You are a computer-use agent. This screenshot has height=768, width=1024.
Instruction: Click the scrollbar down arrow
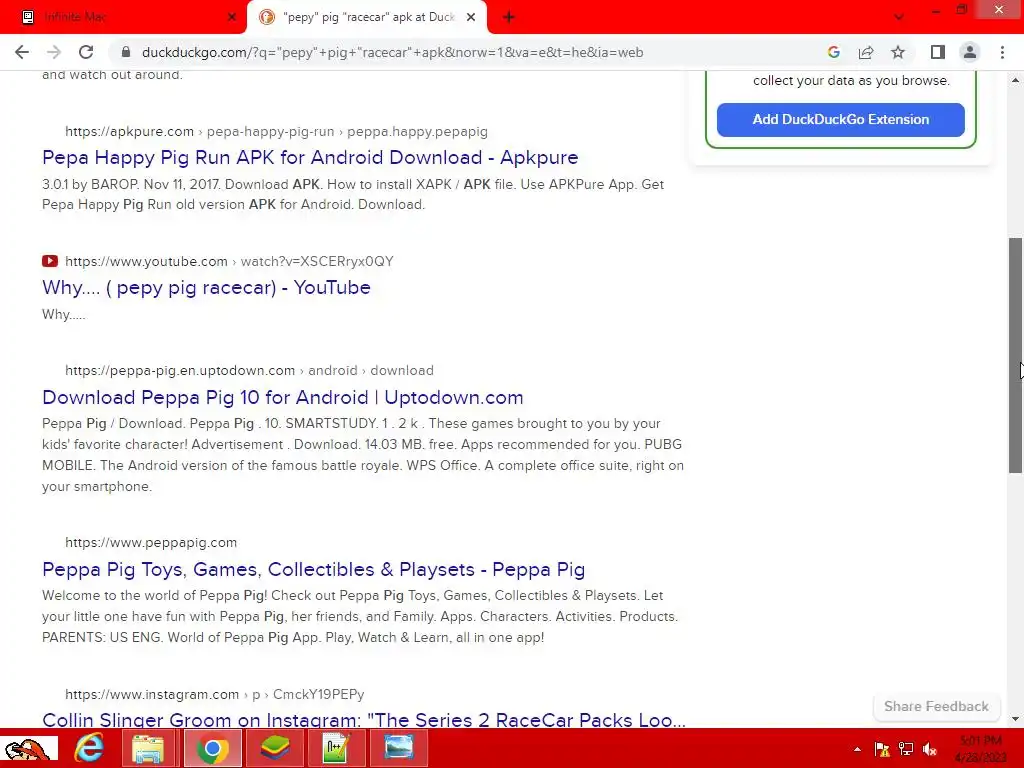1015,719
